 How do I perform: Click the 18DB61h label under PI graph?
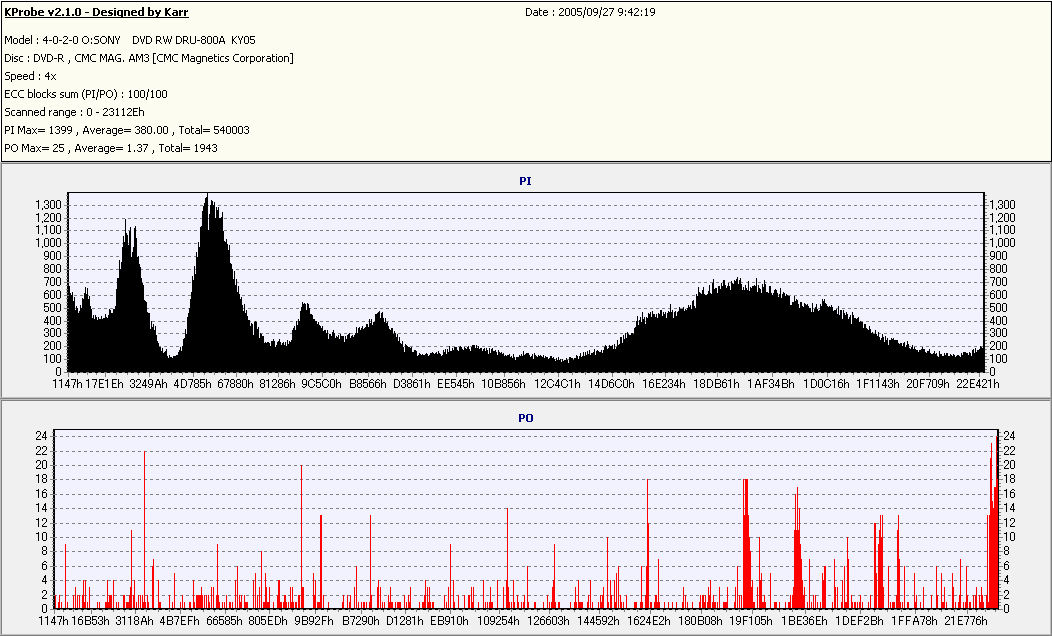click(x=716, y=383)
